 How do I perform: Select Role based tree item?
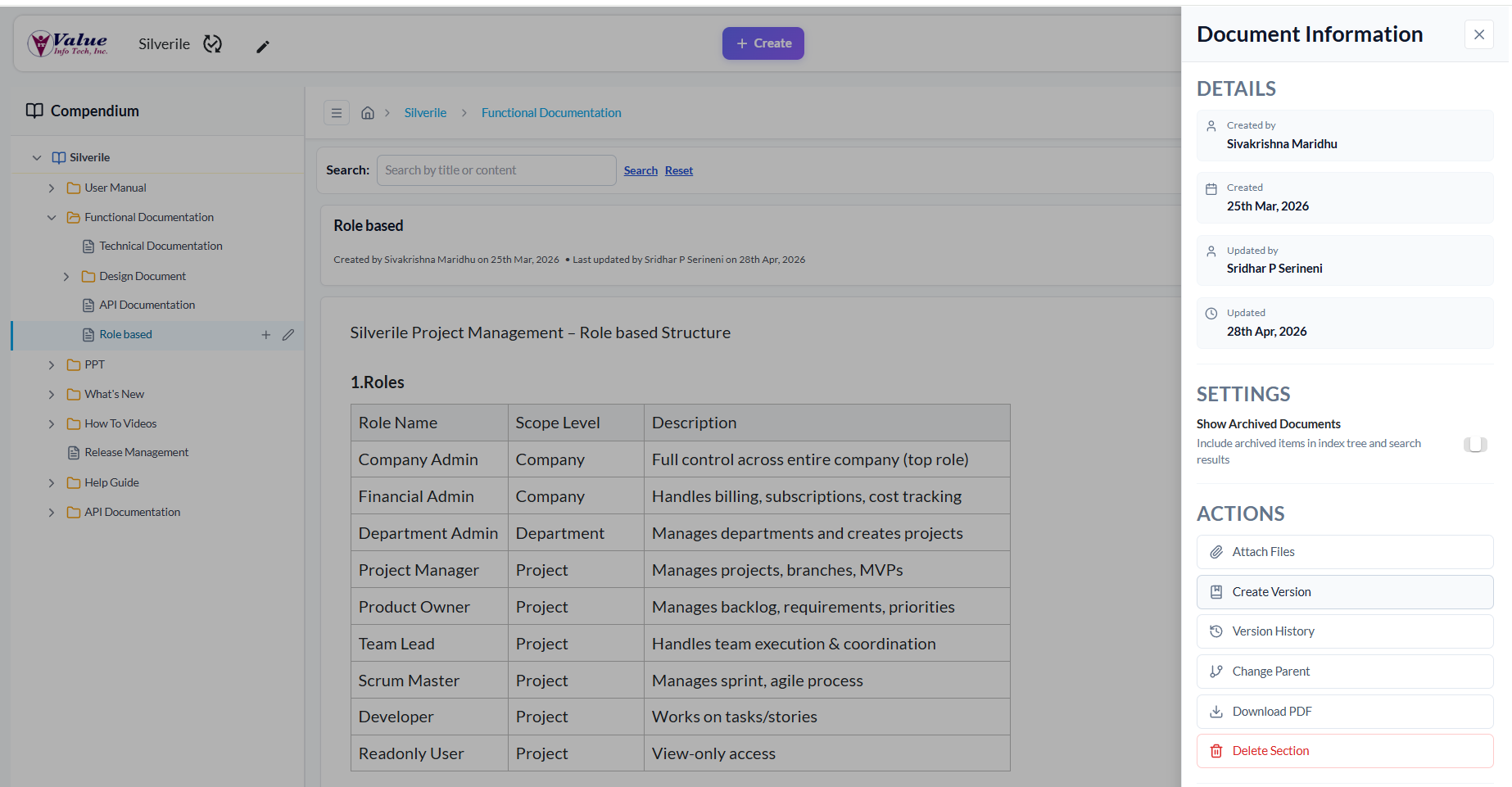[x=125, y=334]
